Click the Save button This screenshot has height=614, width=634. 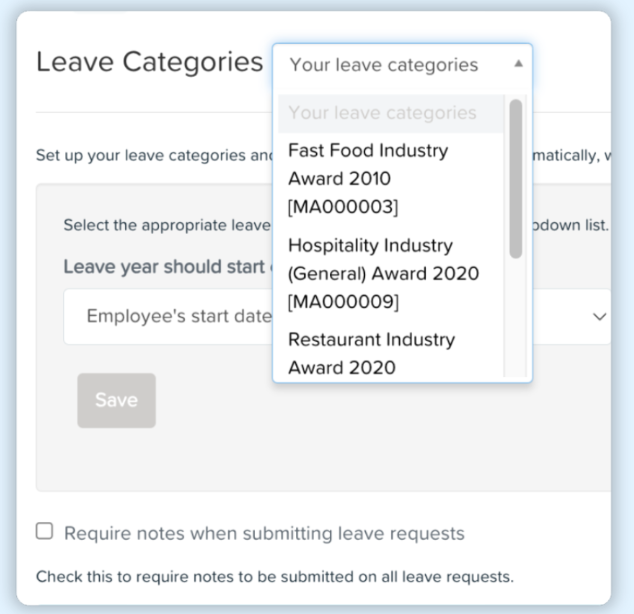click(x=116, y=400)
